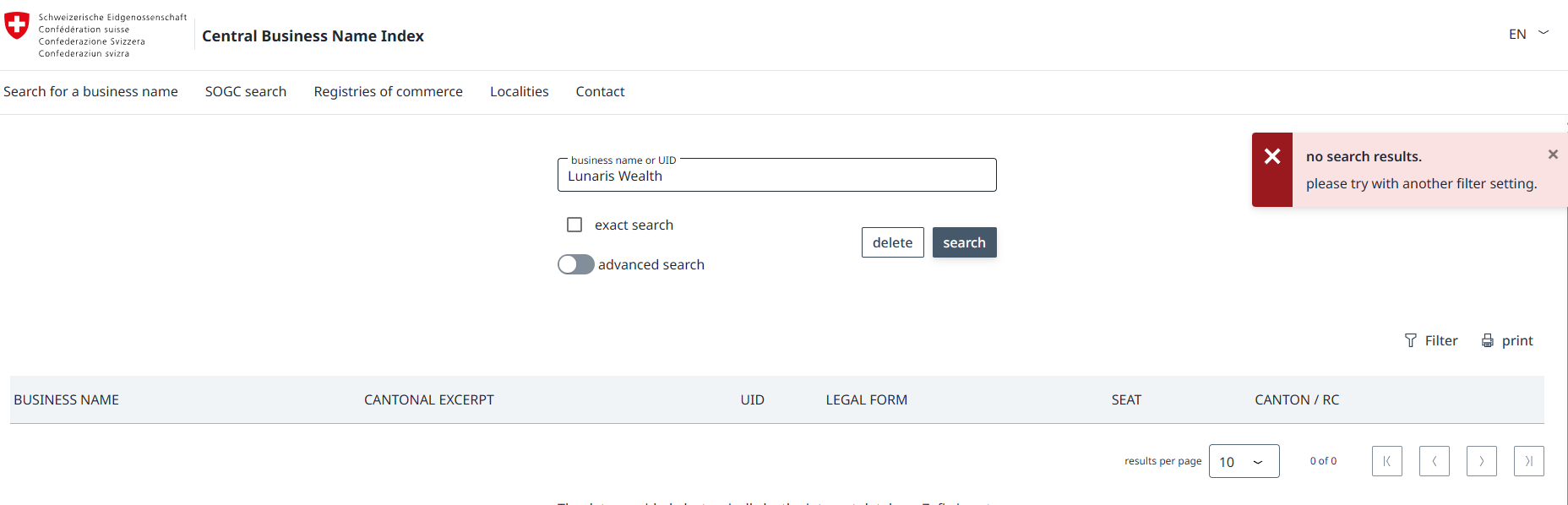1568x505 pixels.
Task: Open the EN language dropdown
Action: pos(1528,34)
